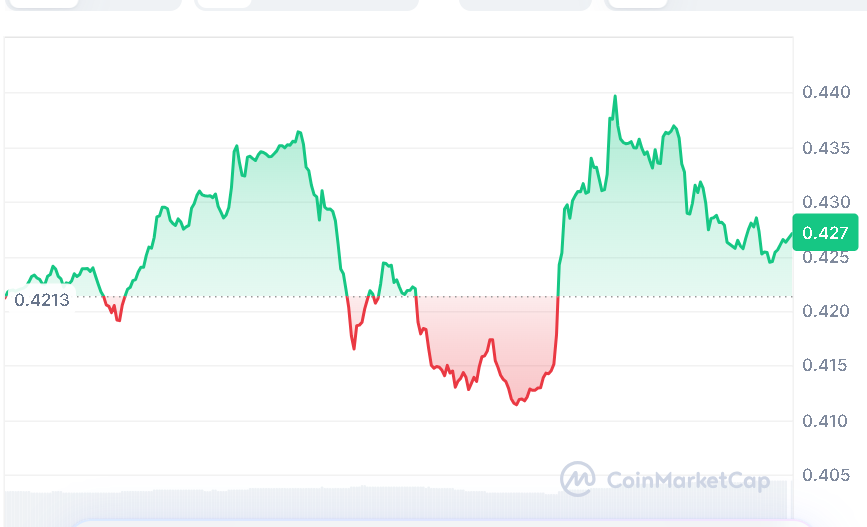Screen dimensions: 867x527
Task: Open the CoinMarketCap watermark text link
Action: pos(688,481)
